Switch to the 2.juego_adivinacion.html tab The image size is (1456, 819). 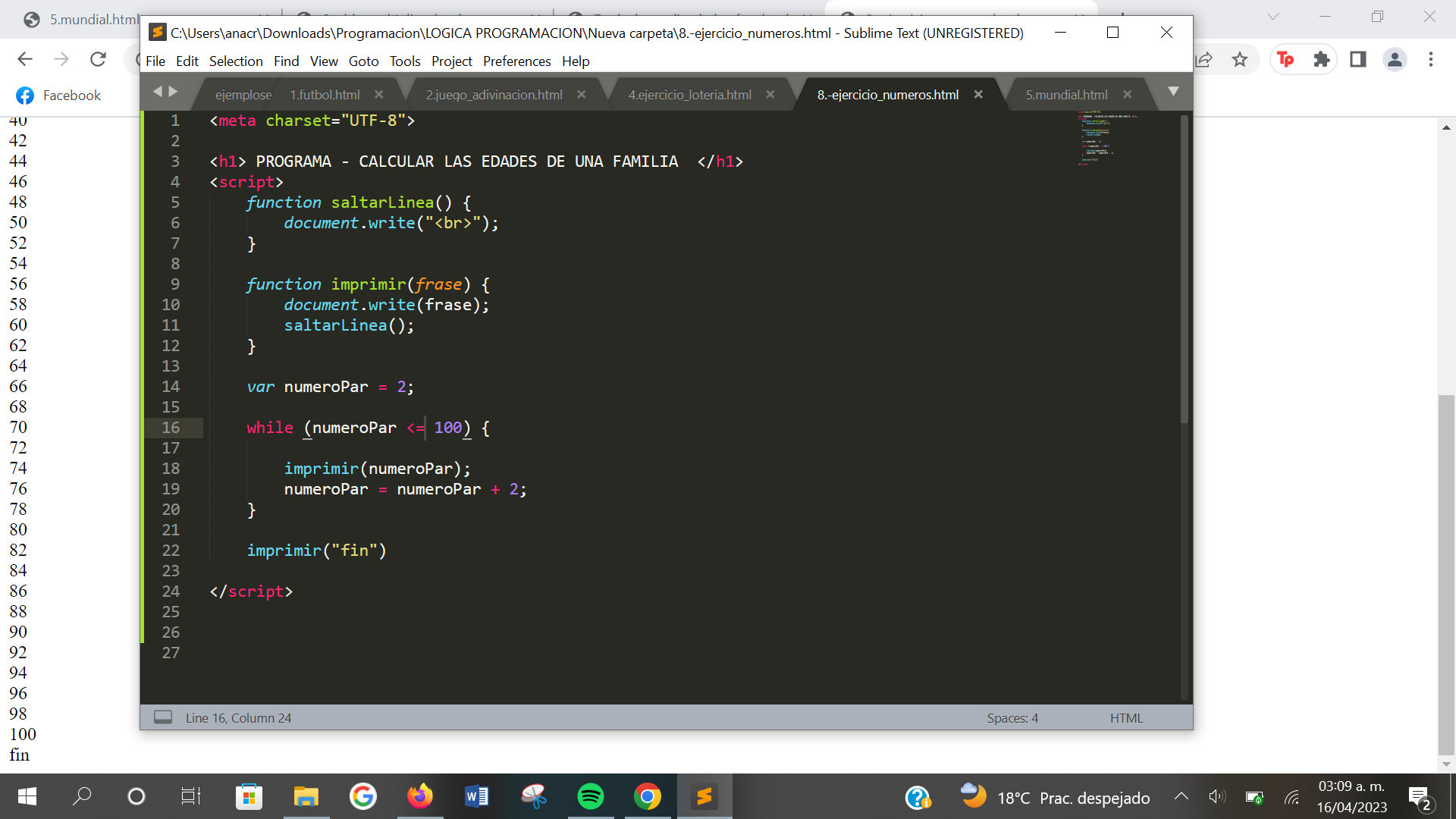click(494, 95)
